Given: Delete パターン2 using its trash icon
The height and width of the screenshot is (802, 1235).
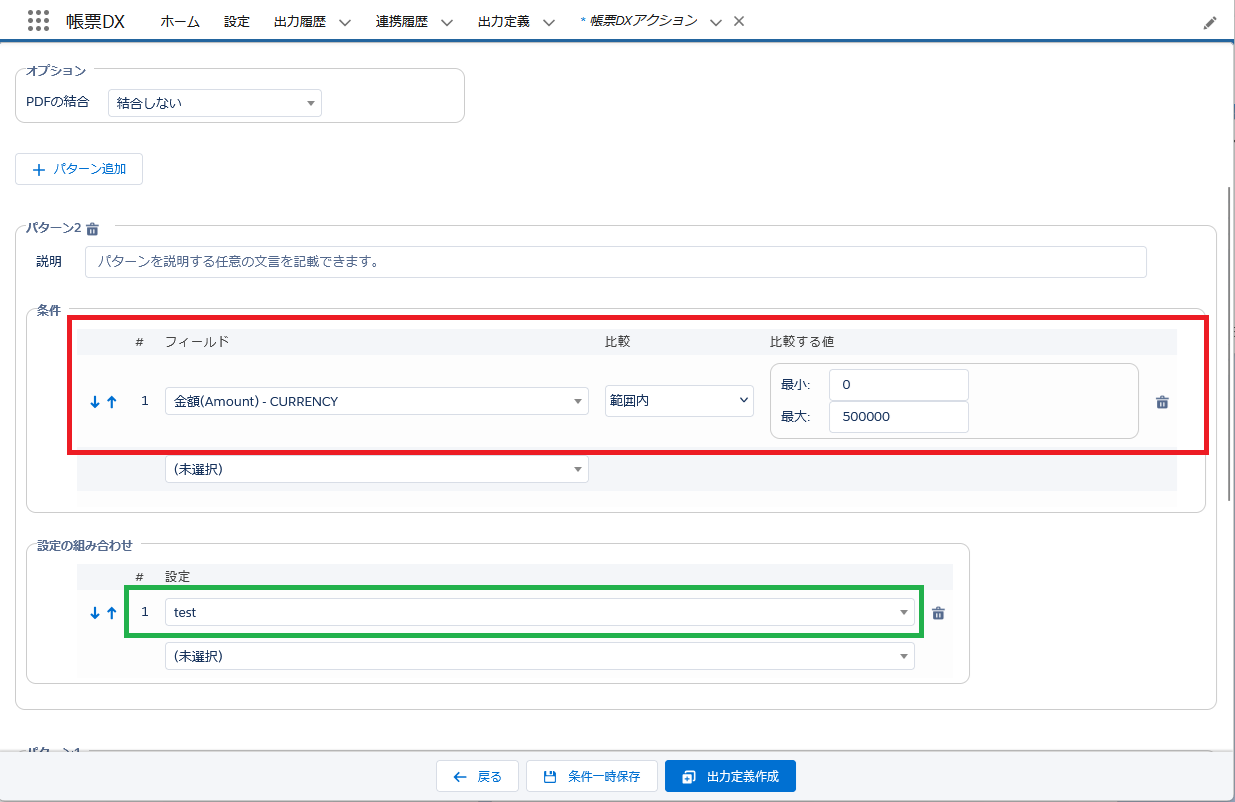Looking at the screenshot, I should (x=92, y=229).
